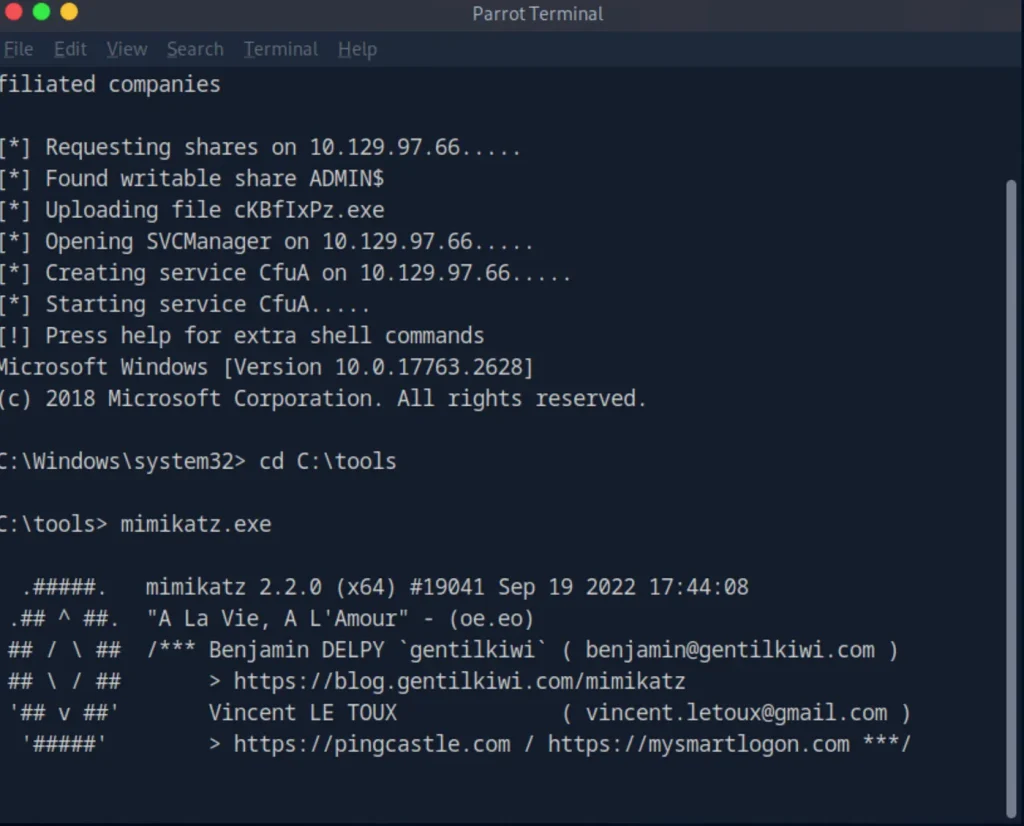1024x826 pixels.
Task: Open the Terminal menu
Action: tap(281, 49)
